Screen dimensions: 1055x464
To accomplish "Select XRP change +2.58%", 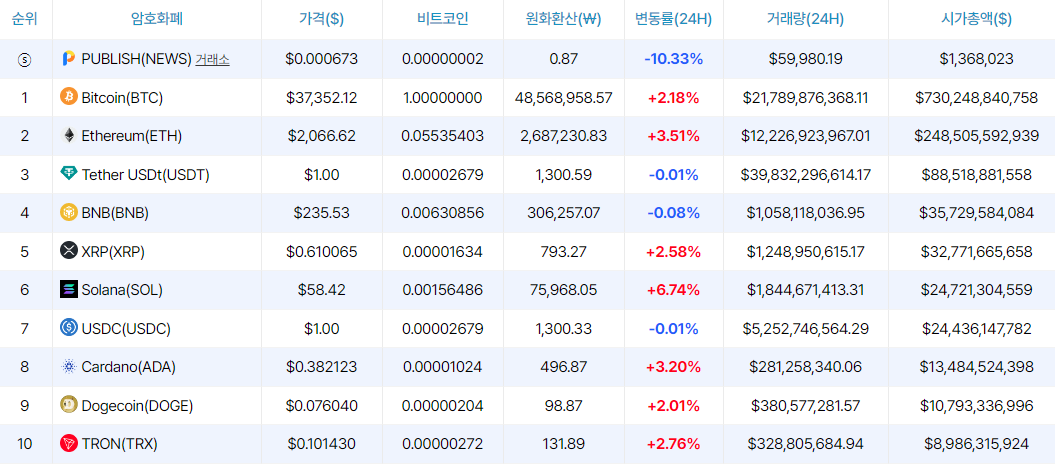I will [x=674, y=252].
